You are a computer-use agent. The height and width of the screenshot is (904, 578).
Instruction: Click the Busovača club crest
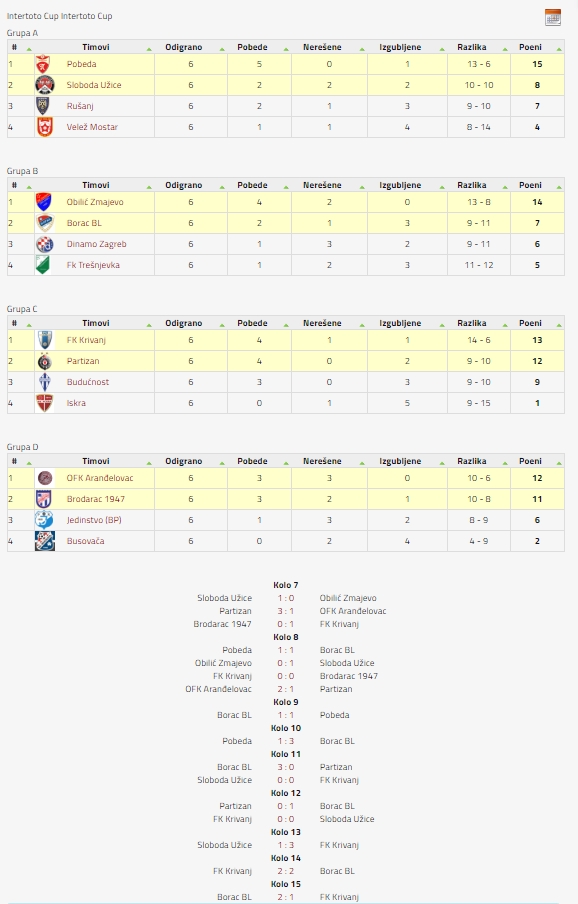(x=44, y=541)
